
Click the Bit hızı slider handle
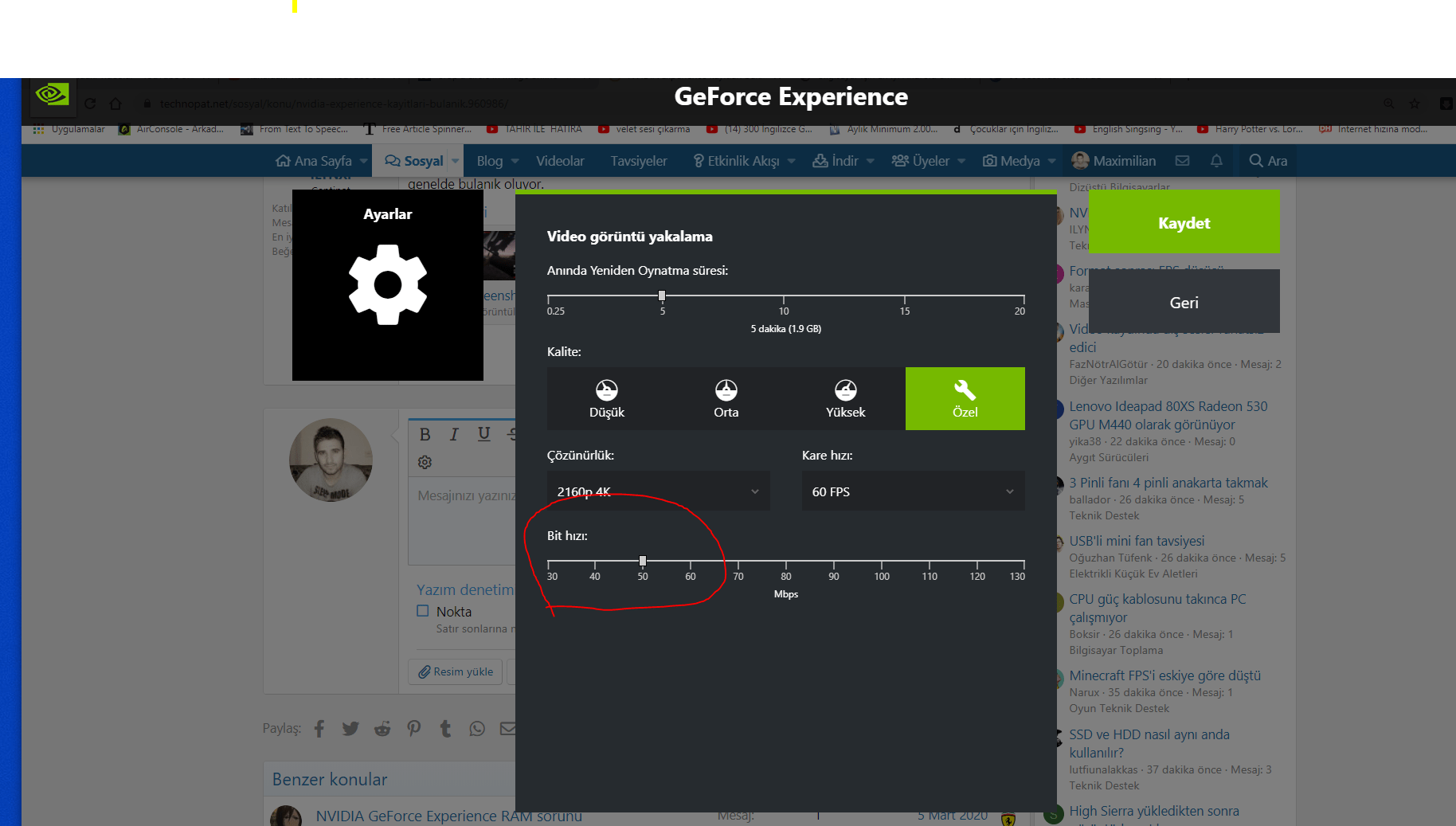[x=643, y=561]
